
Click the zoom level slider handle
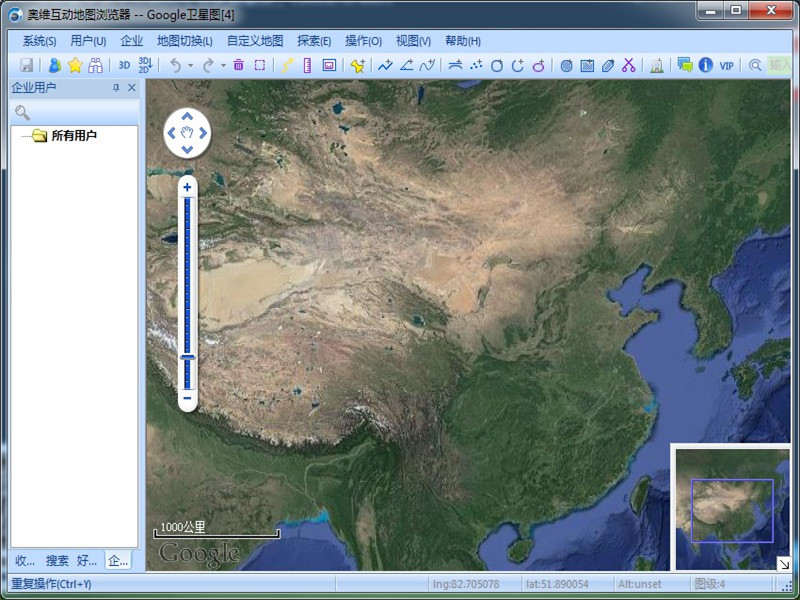(x=187, y=358)
